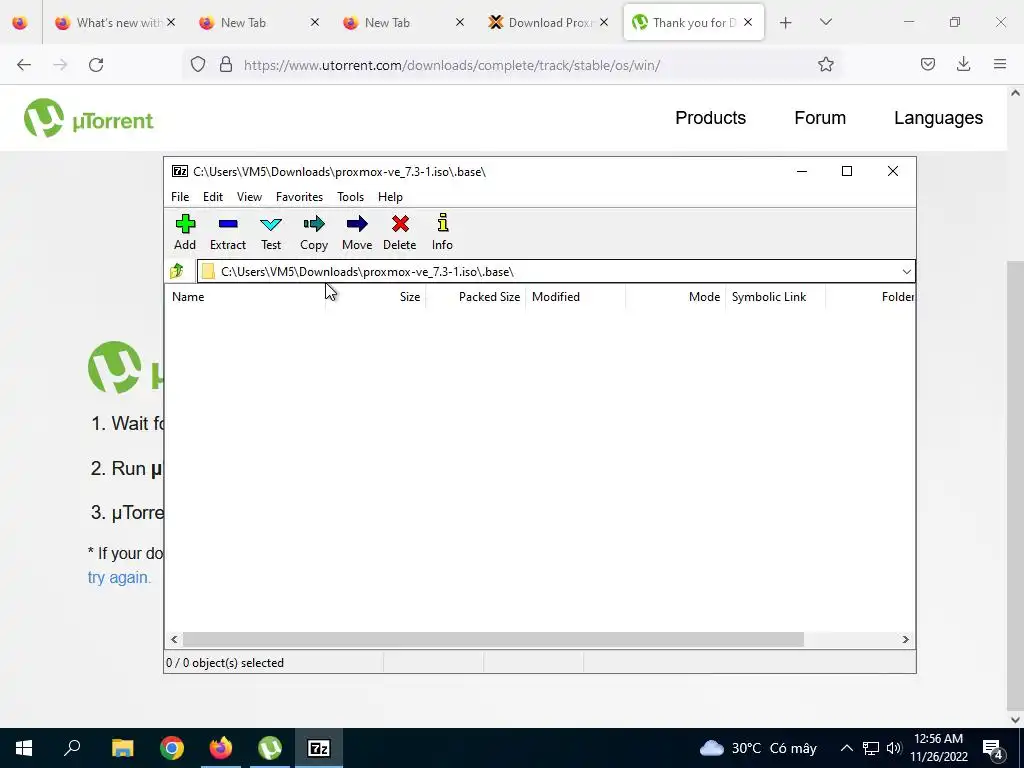Image resolution: width=1024 pixels, height=768 pixels.
Task: Close the "Thank you for" tab
Action: [x=748, y=23]
